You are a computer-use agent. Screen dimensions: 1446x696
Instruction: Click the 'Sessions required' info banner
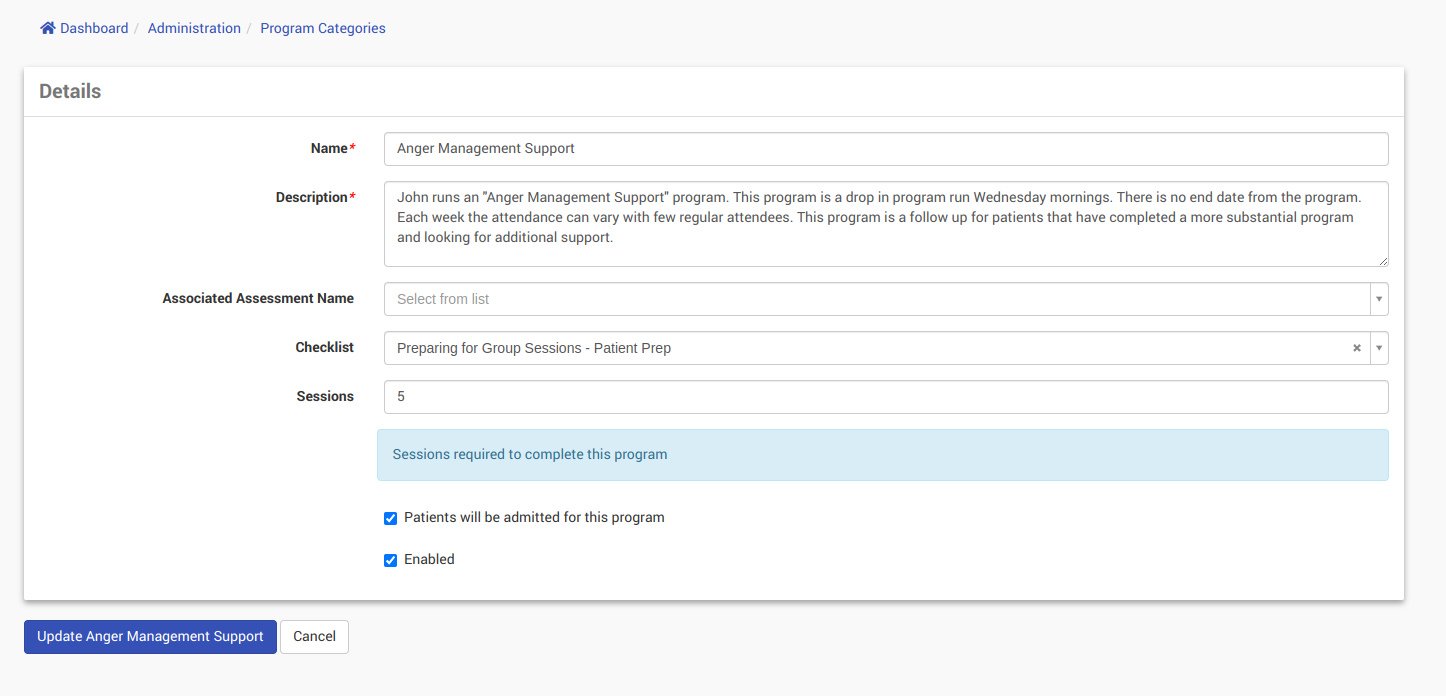point(882,455)
